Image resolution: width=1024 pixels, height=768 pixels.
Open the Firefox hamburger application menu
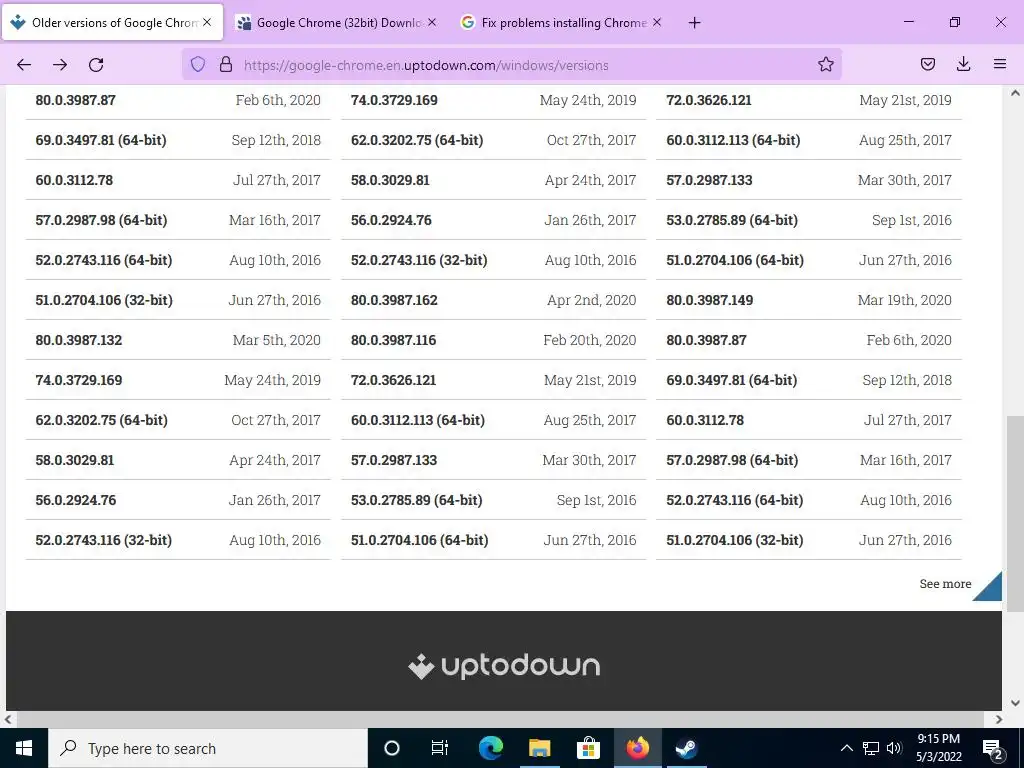pyautogui.click(x=999, y=64)
